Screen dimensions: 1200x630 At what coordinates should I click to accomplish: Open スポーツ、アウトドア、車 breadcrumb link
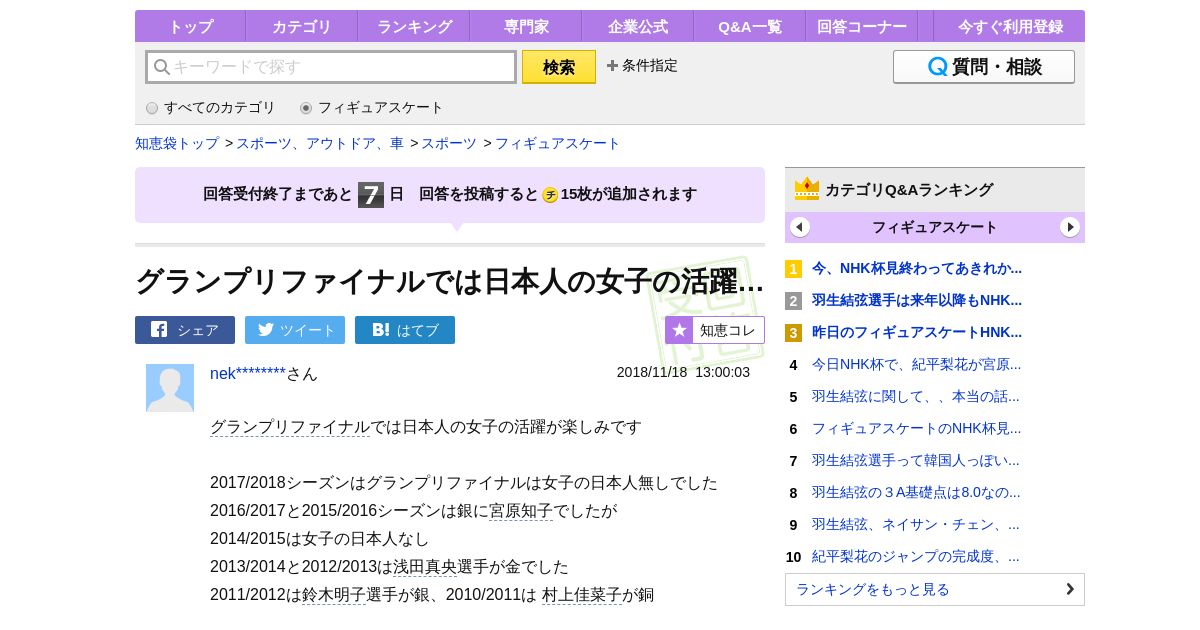coord(320,143)
